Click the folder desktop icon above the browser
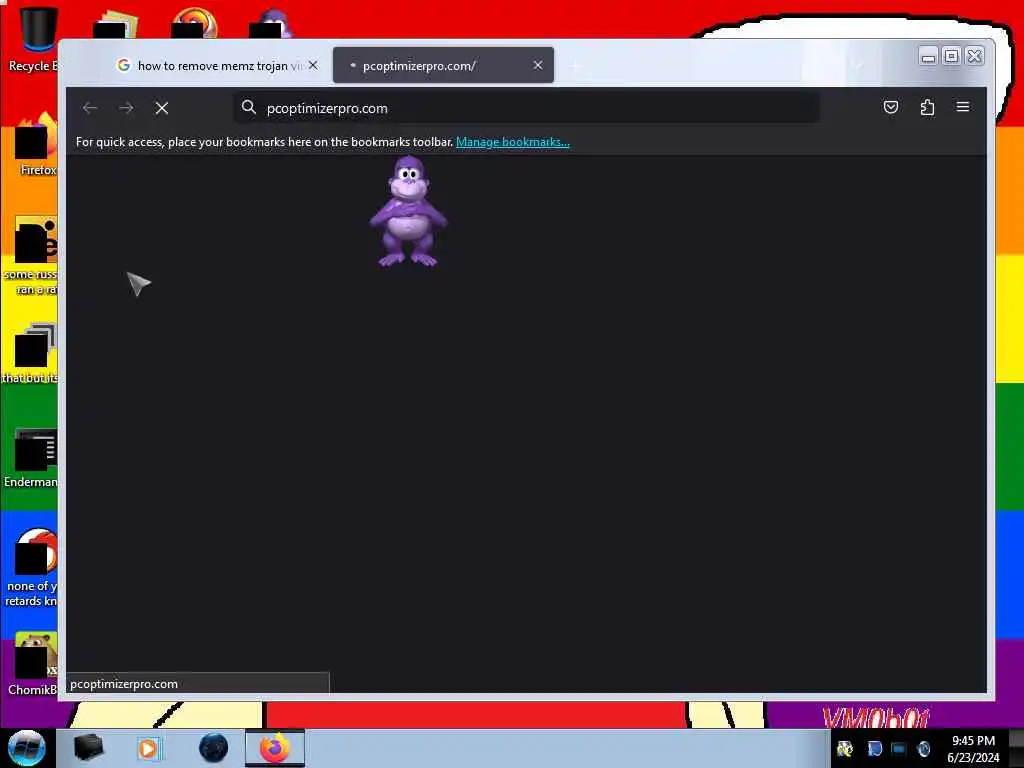1024x768 pixels. pos(116,24)
